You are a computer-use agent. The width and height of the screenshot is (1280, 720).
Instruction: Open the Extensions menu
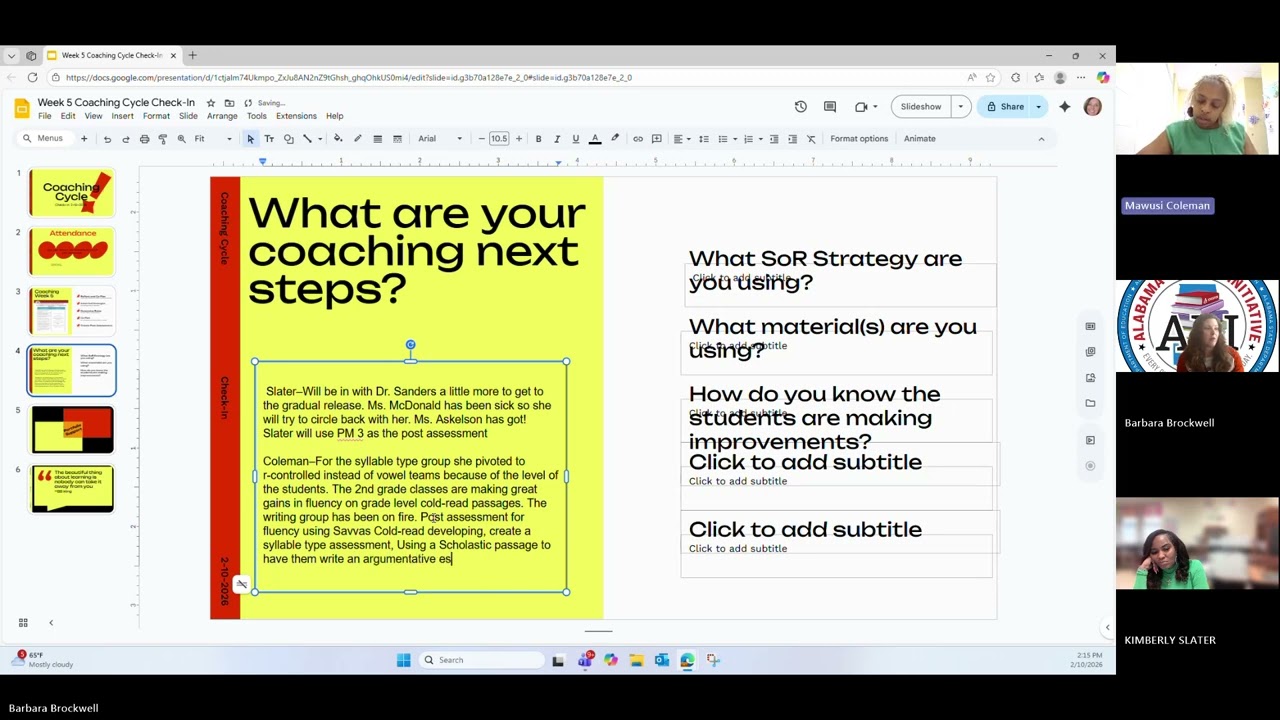point(296,116)
